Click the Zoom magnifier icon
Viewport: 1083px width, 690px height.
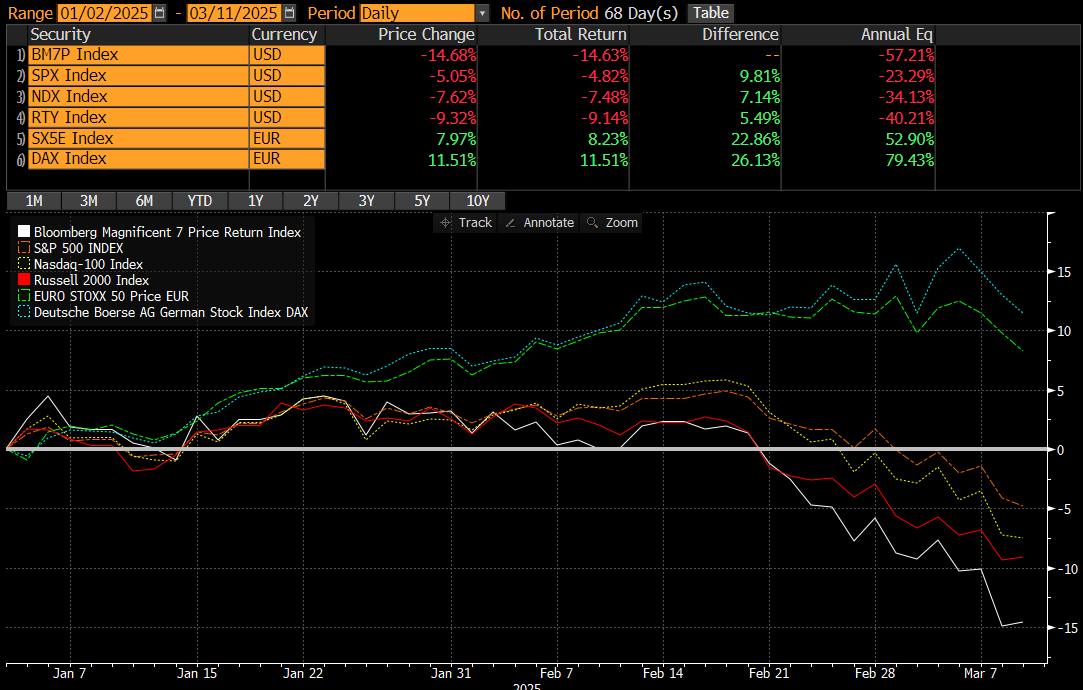point(592,222)
